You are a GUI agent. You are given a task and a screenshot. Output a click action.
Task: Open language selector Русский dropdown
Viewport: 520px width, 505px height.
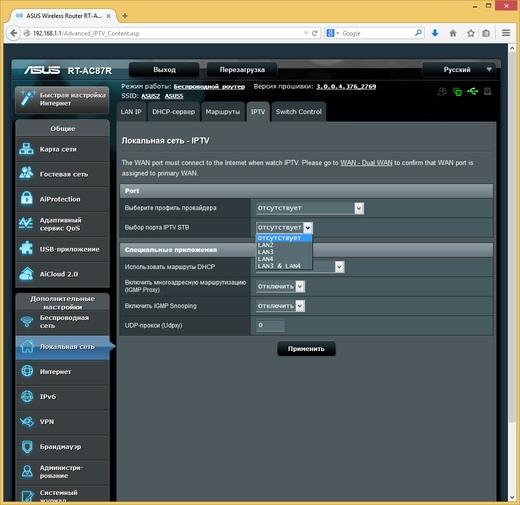(x=459, y=70)
